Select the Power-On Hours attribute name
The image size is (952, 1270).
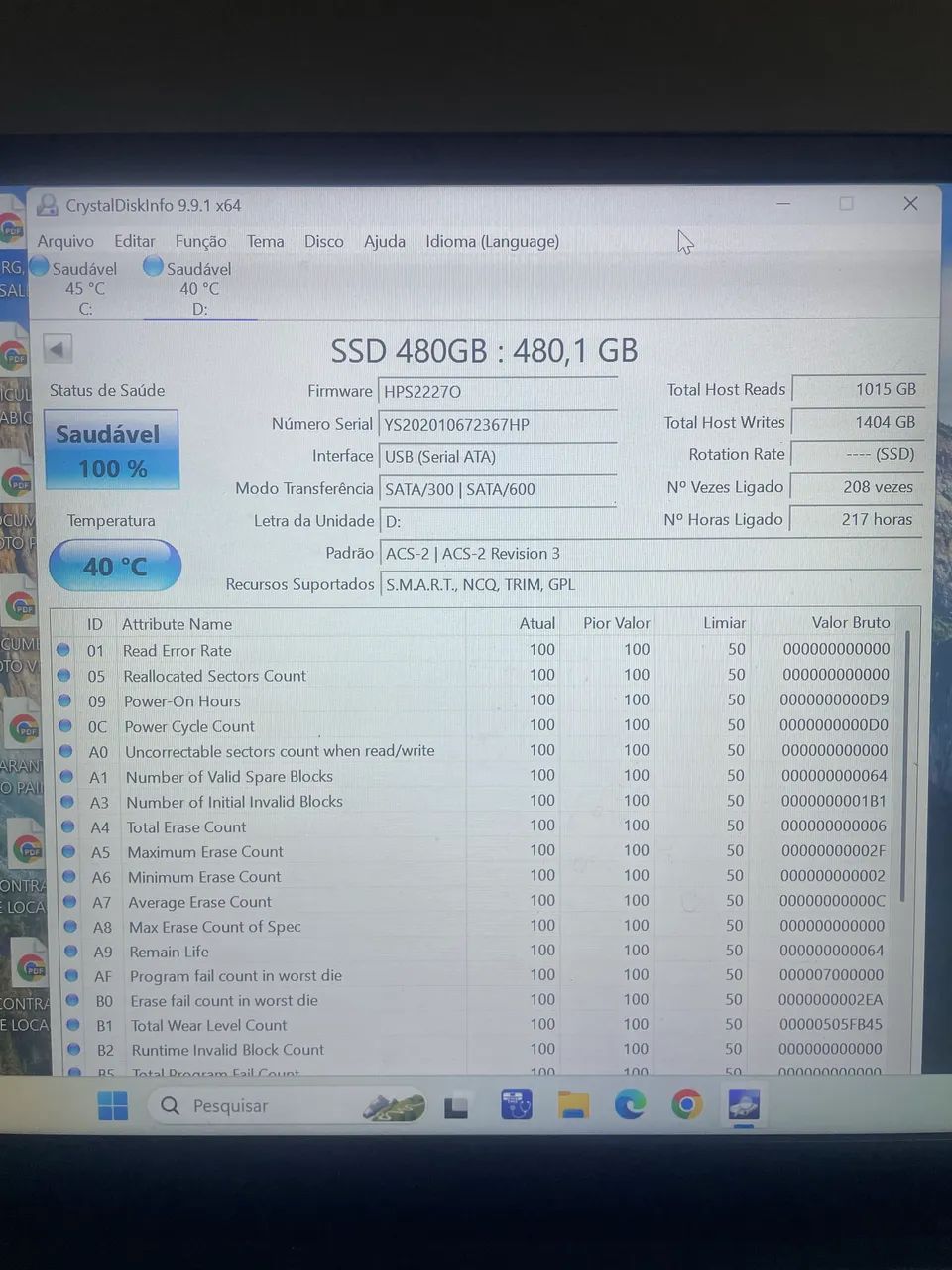182,701
